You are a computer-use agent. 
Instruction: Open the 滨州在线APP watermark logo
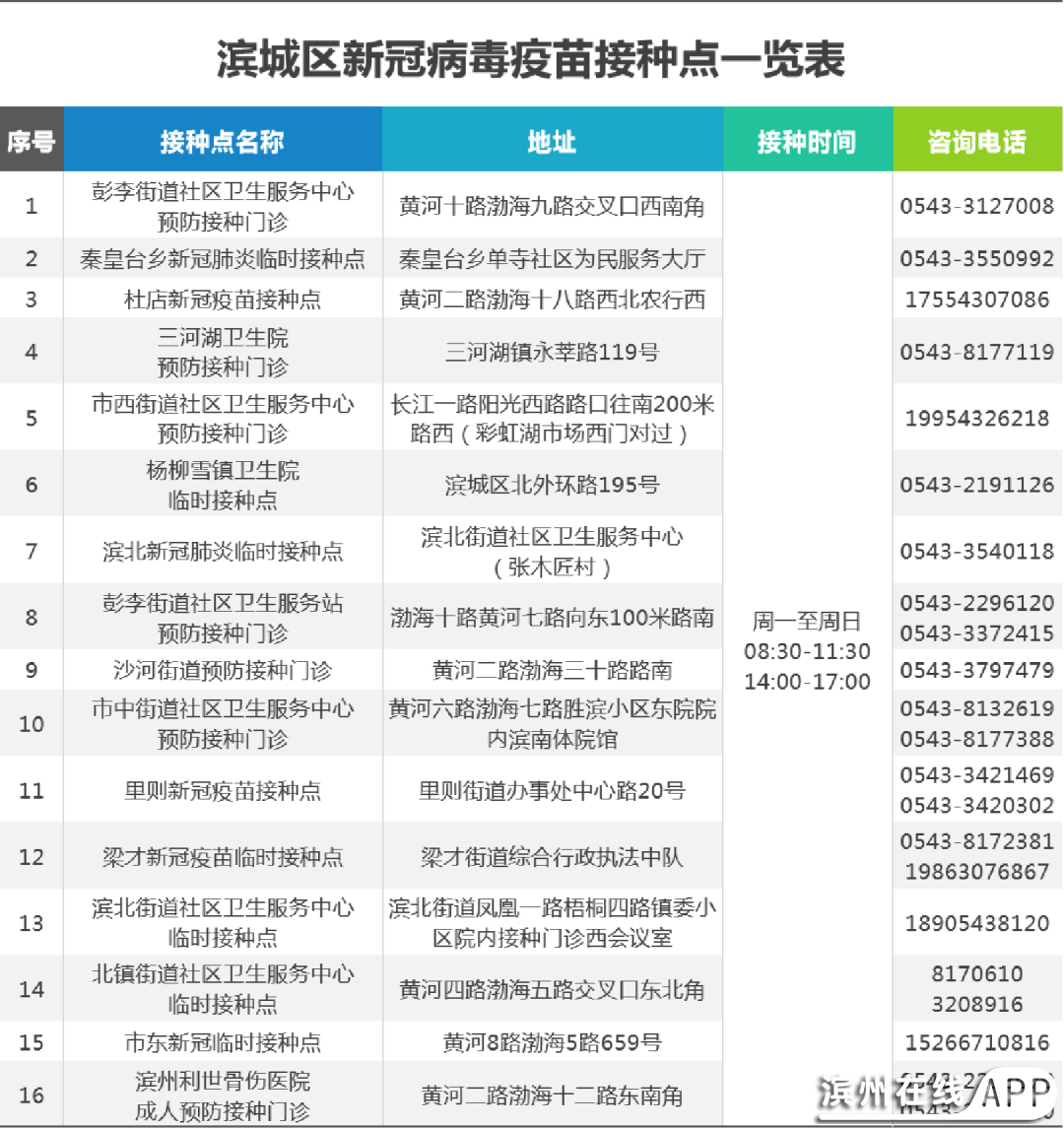936,1094
